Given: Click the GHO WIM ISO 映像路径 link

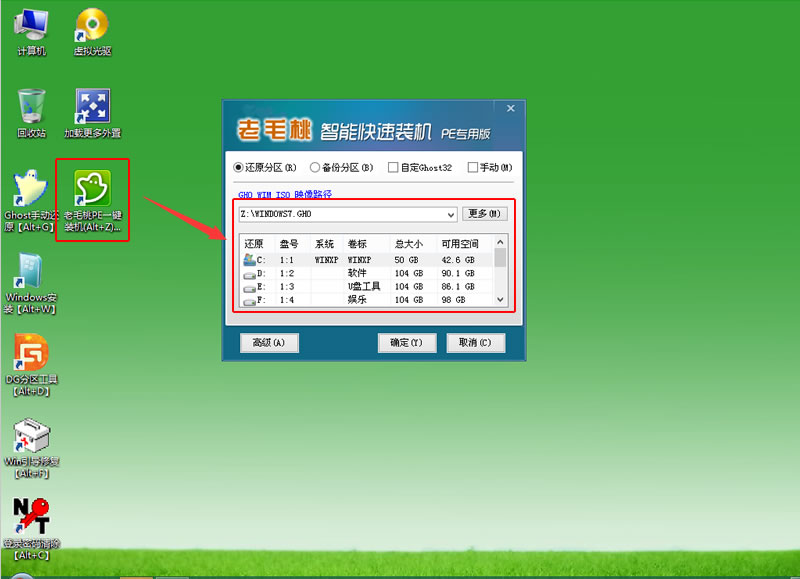Looking at the screenshot, I should (x=285, y=194).
